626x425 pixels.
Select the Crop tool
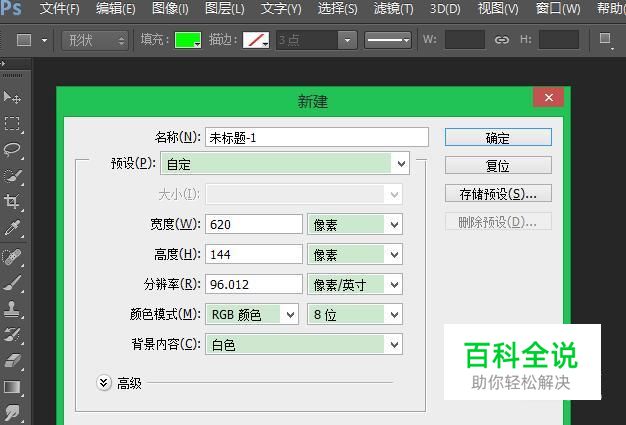(12, 202)
